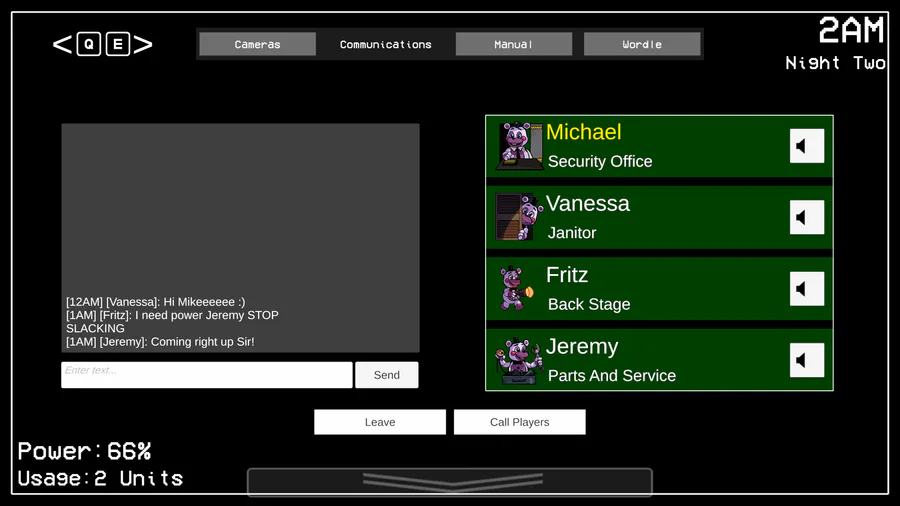Viewport: 900px width, 506px height.
Task: Select Vanessa's name in player list
Action: coord(587,204)
